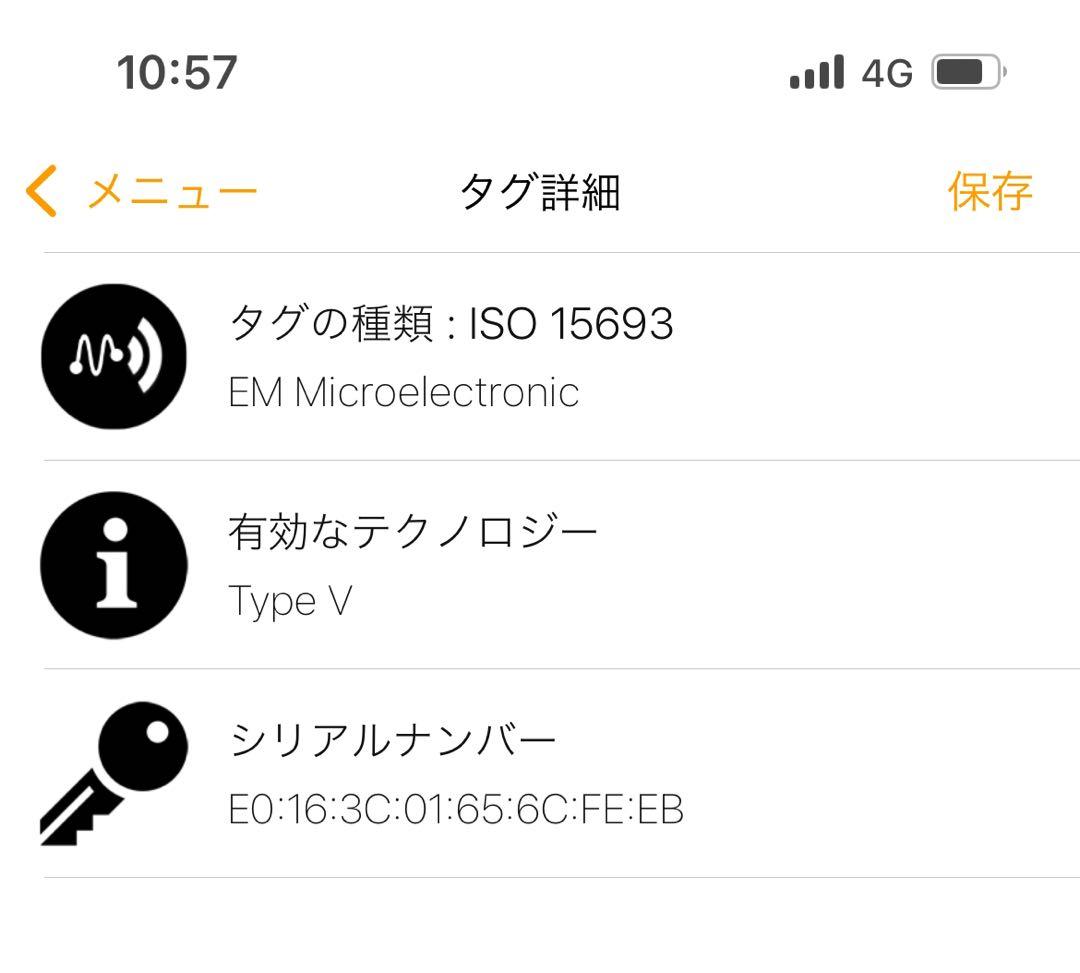Tap the ISO 15693 tag type text

tap(571, 322)
